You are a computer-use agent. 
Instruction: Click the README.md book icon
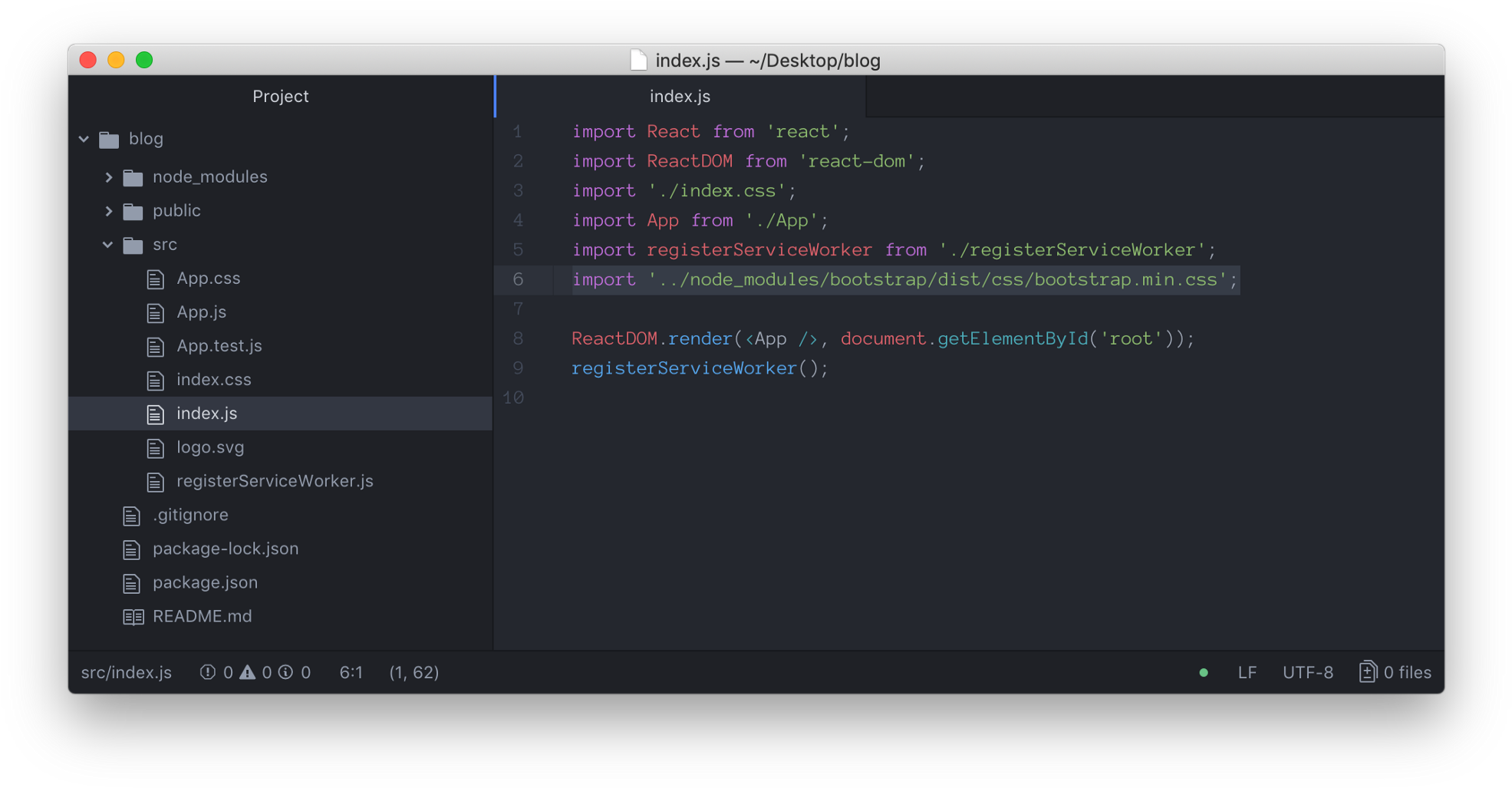pos(132,616)
